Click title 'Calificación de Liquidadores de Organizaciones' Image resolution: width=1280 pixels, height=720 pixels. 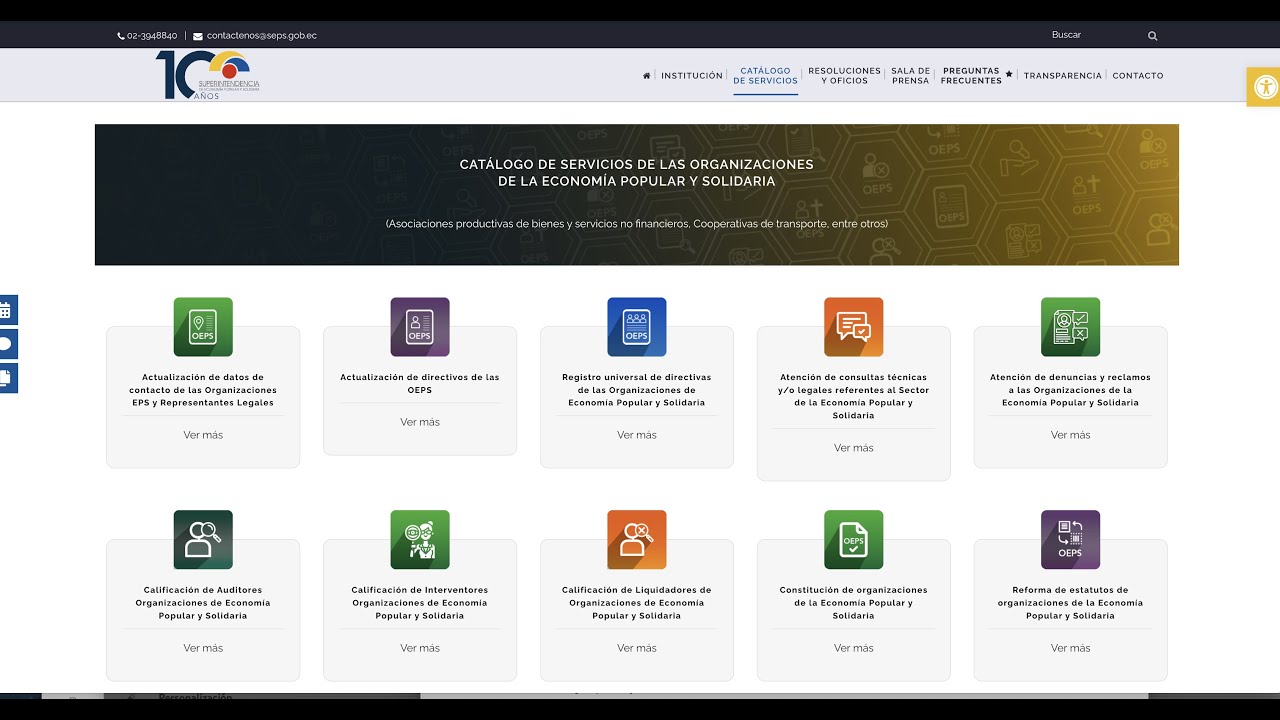[x=637, y=603]
